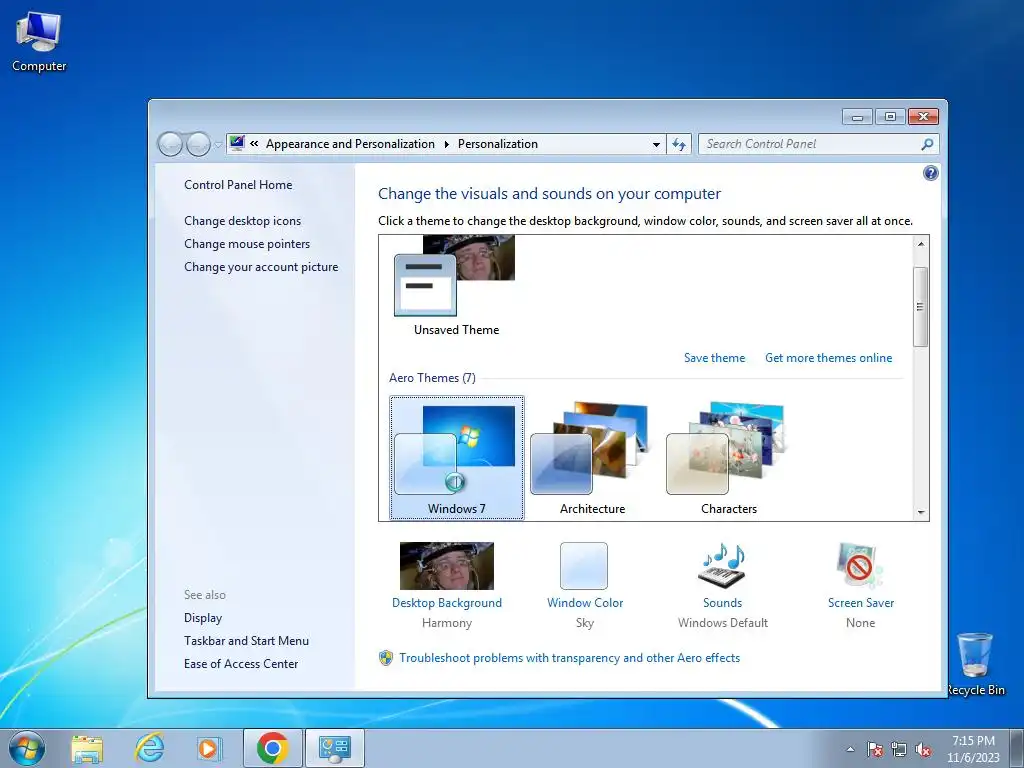Open Change desktop icons link
This screenshot has height=768, width=1024.
coord(242,221)
